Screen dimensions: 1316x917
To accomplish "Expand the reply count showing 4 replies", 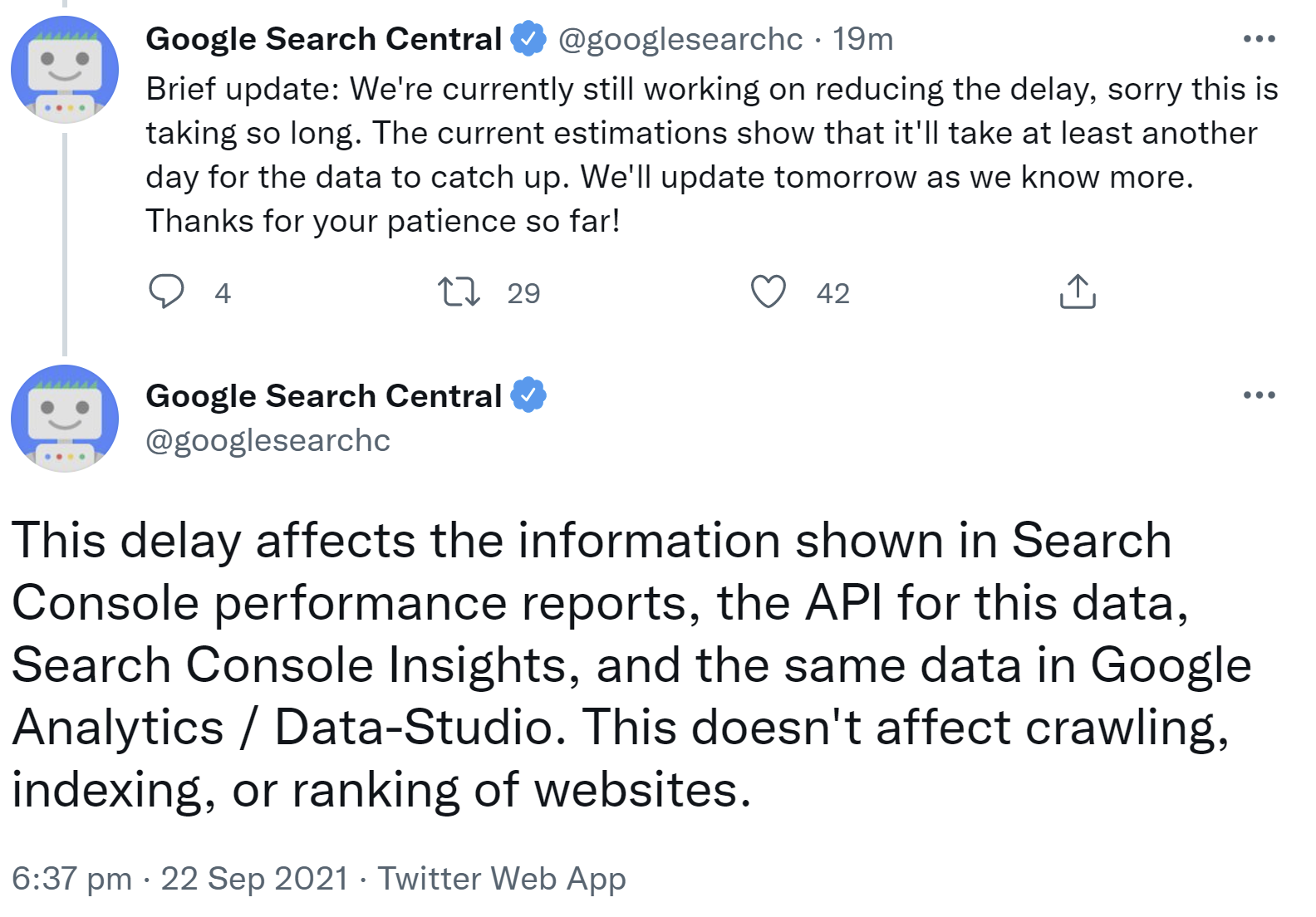I will [222, 292].
